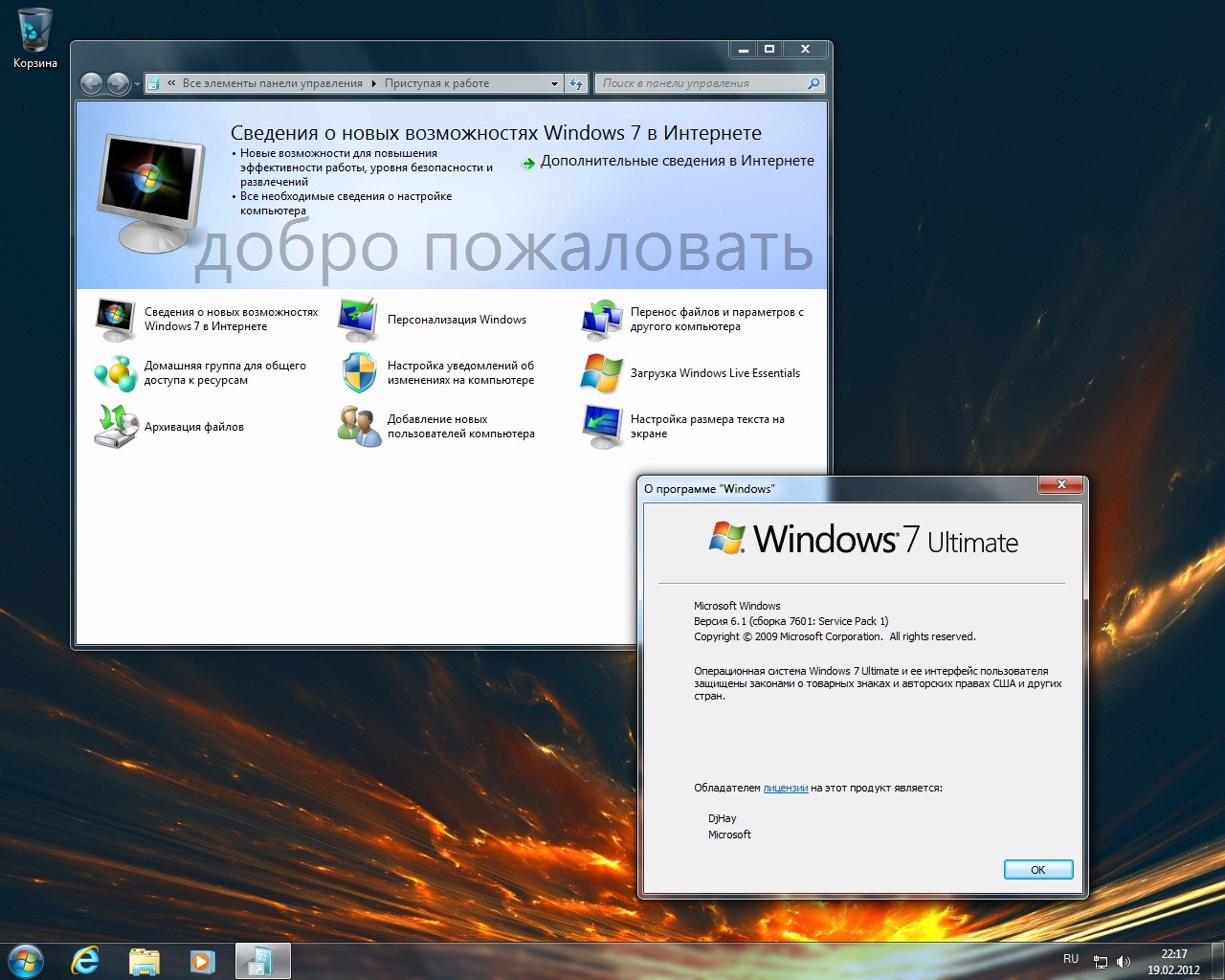
Task: Click the Back arrow in Control Panel
Action: [91, 84]
